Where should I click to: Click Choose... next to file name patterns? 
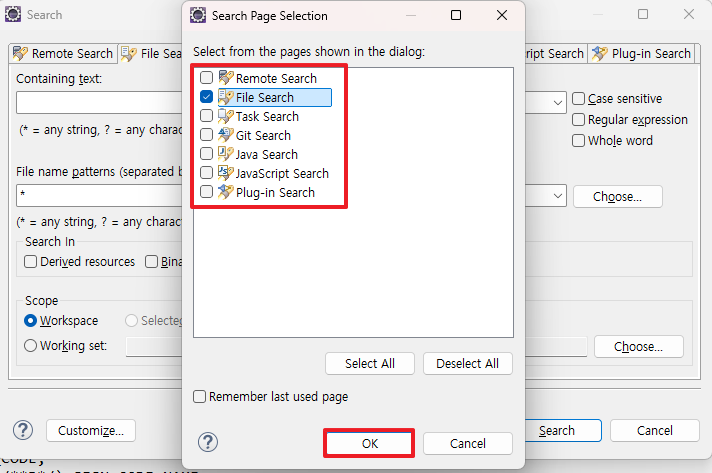pyautogui.click(x=618, y=197)
